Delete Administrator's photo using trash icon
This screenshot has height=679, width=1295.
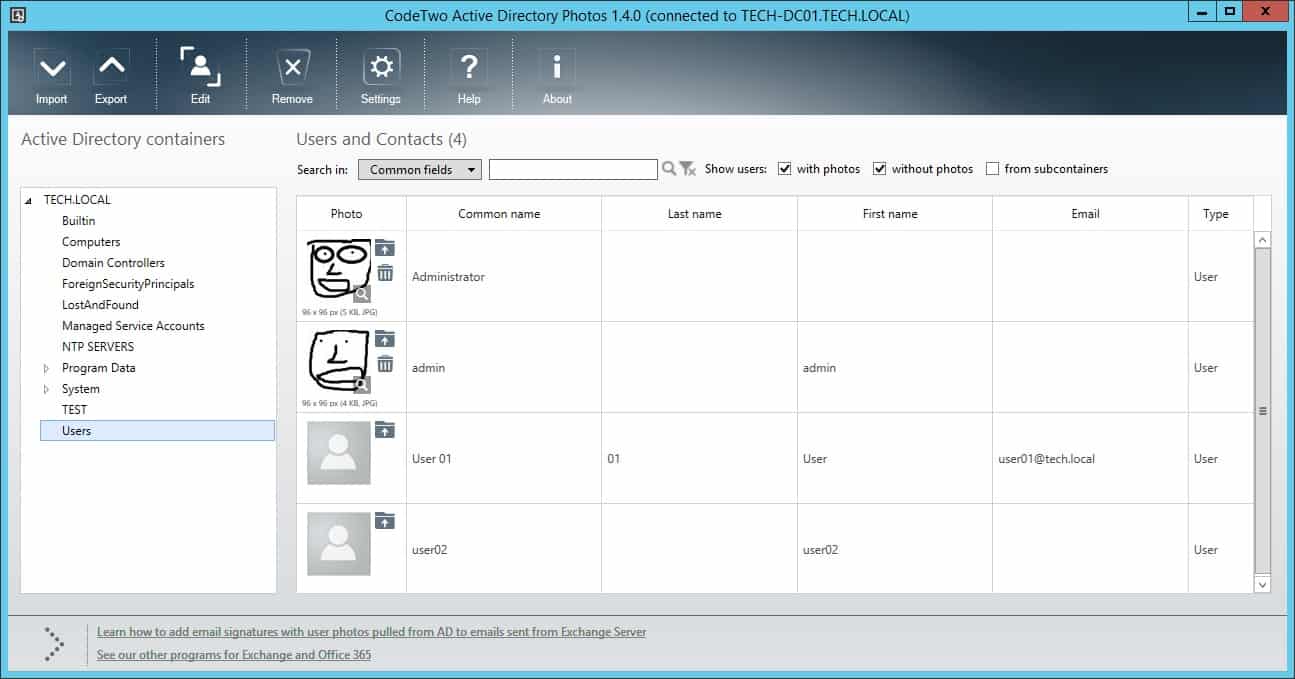tap(385, 273)
